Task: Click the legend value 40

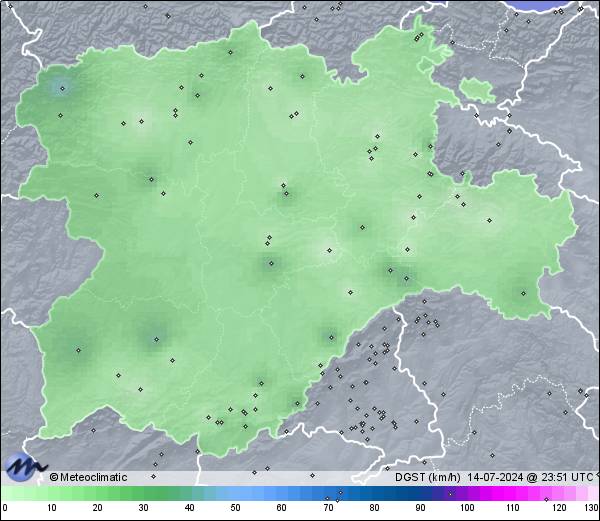Action: pyautogui.click(x=190, y=508)
